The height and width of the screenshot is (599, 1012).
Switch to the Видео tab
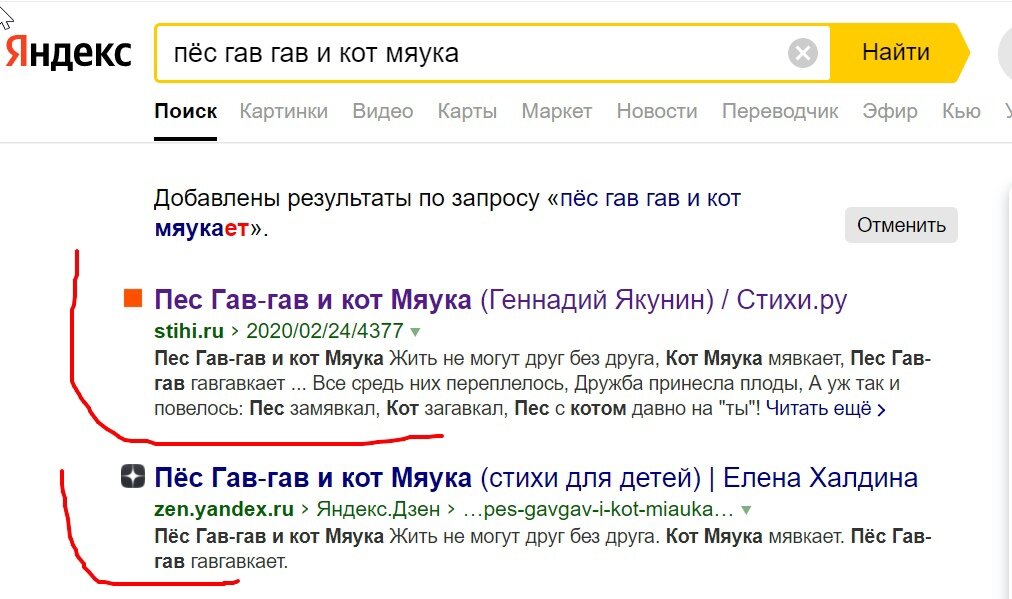[382, 112]
